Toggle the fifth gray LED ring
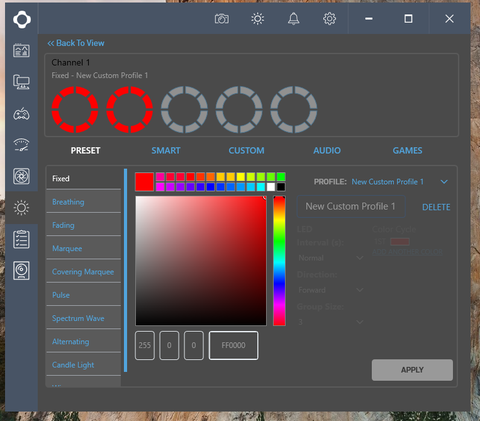Image resolution: width=480 pixels, height=421 pixels. 293,109
